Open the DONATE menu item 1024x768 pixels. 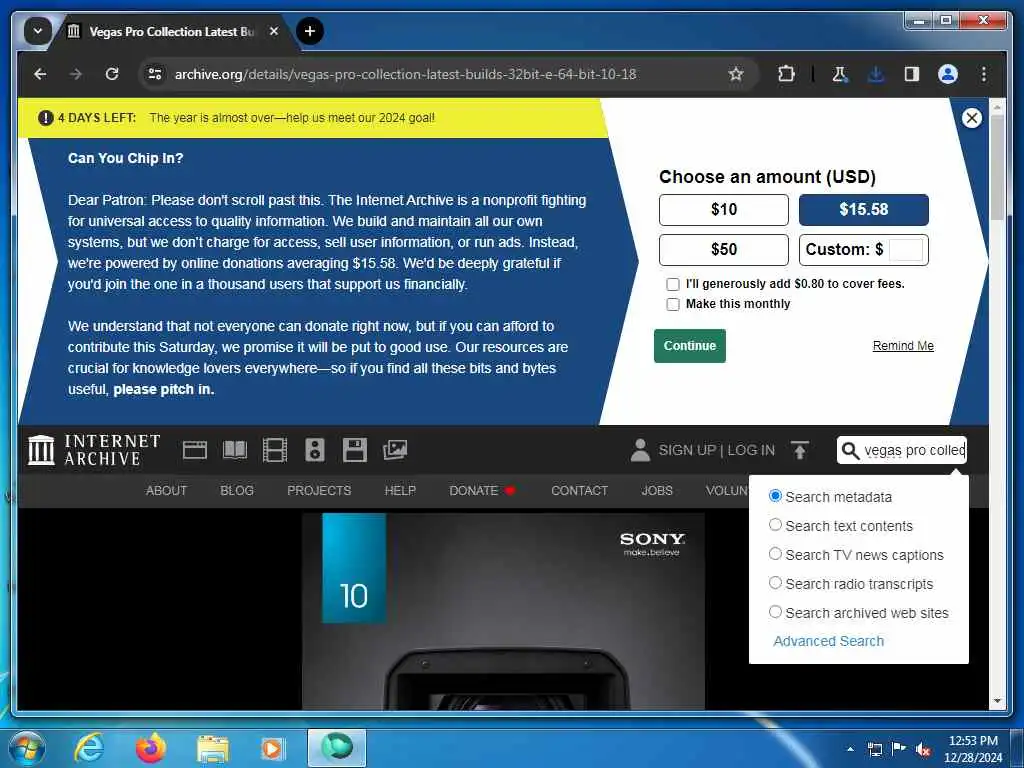click(x=481, y=490)
